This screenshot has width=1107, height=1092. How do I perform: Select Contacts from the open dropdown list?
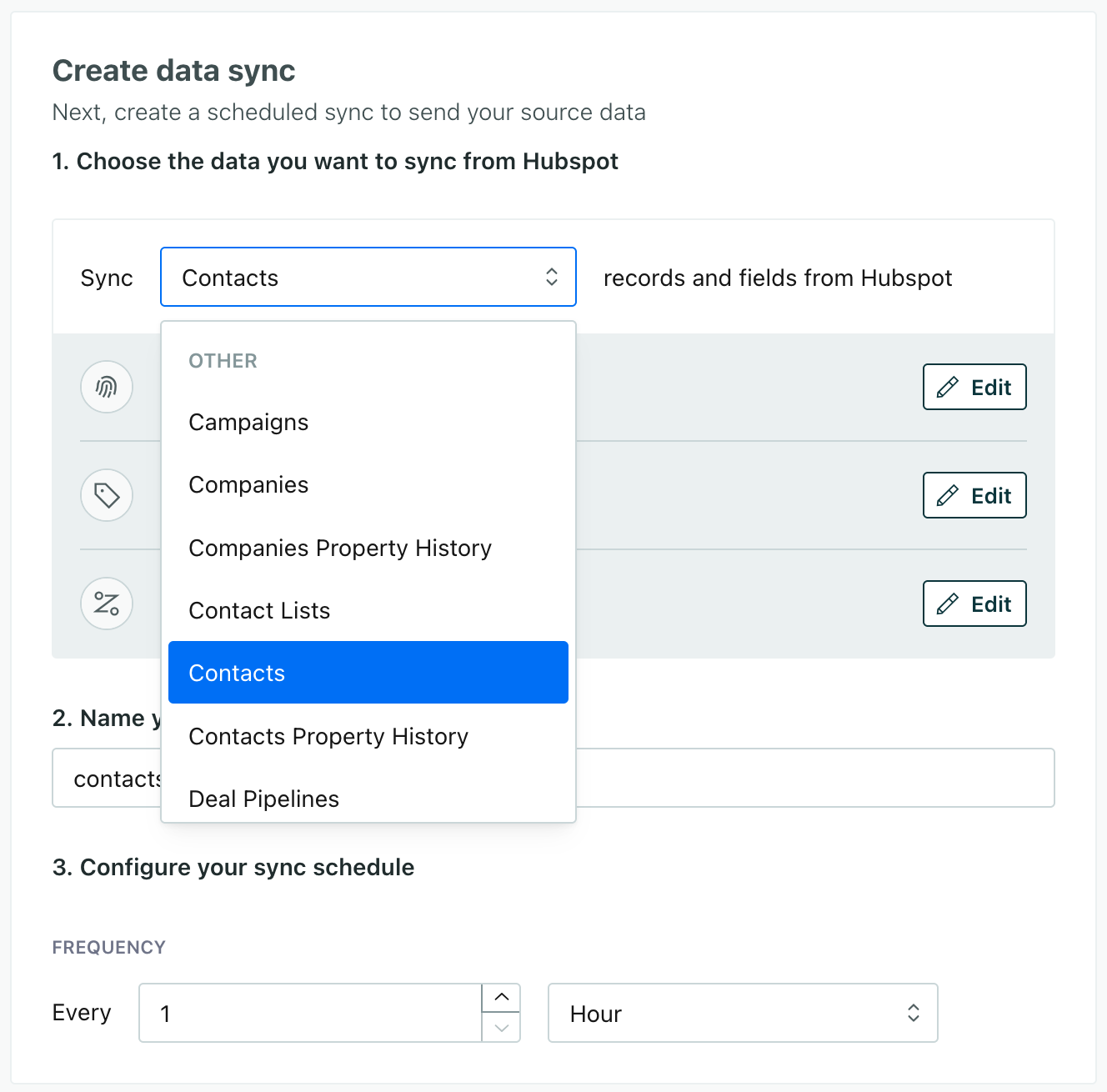[x=368, y=672]
